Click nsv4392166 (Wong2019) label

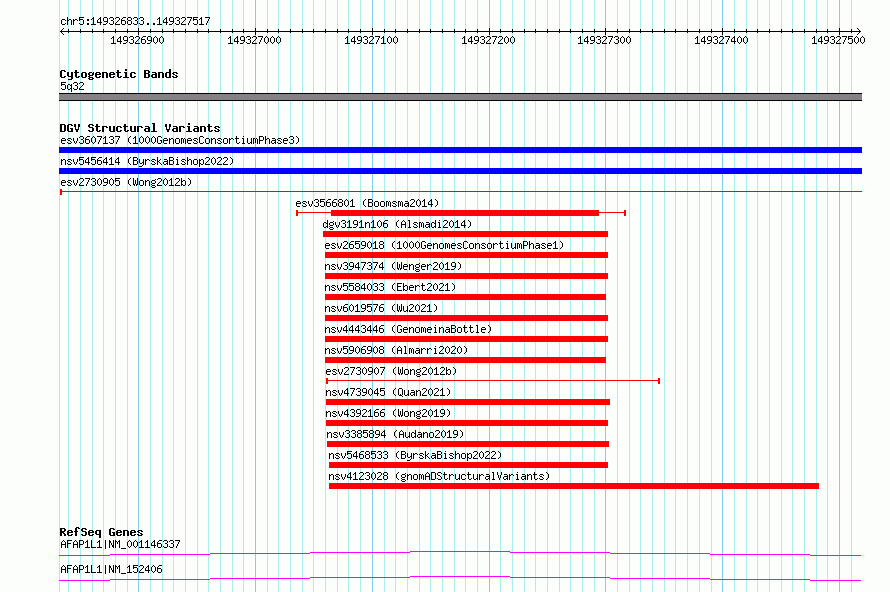388,413
